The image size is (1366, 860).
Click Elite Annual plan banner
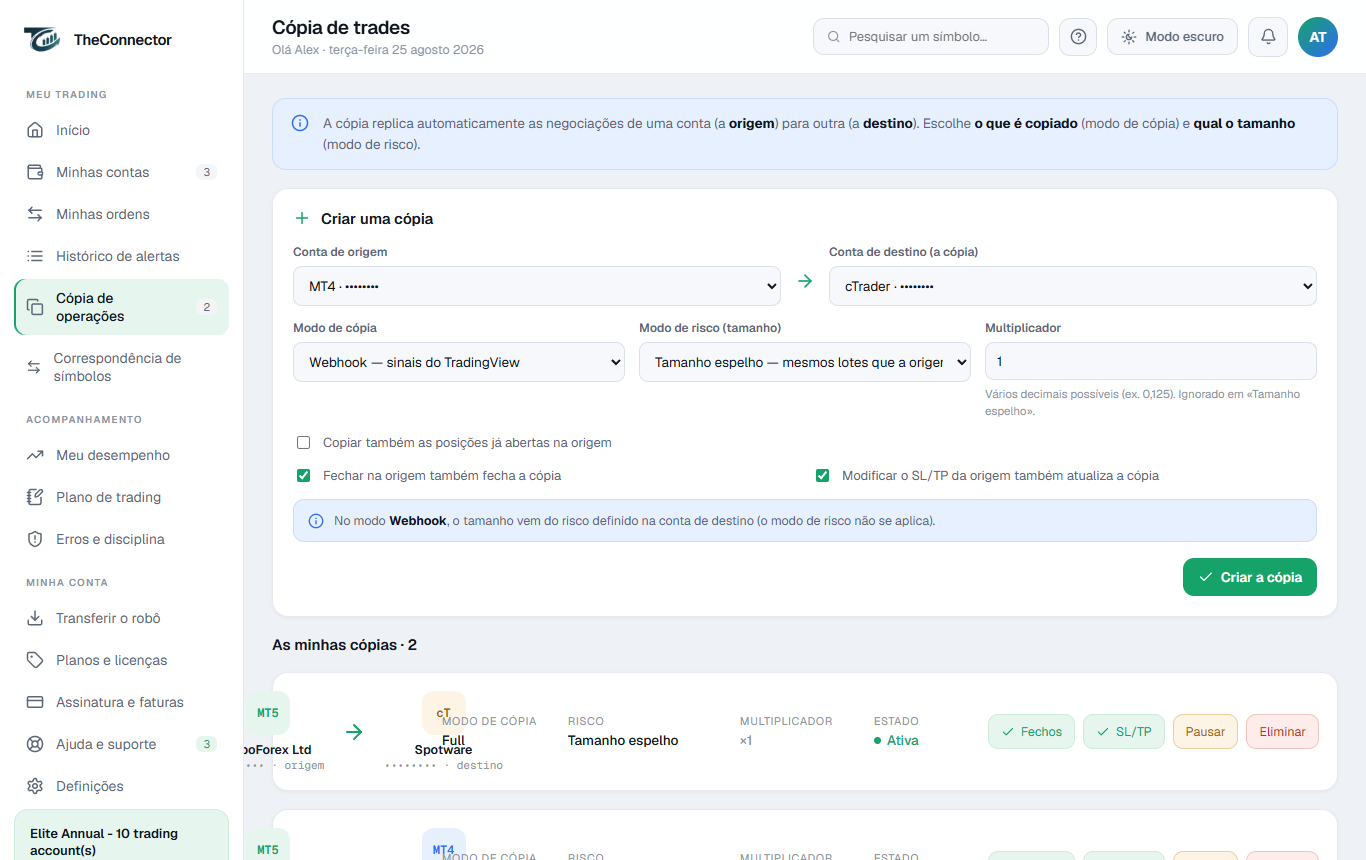122,836
